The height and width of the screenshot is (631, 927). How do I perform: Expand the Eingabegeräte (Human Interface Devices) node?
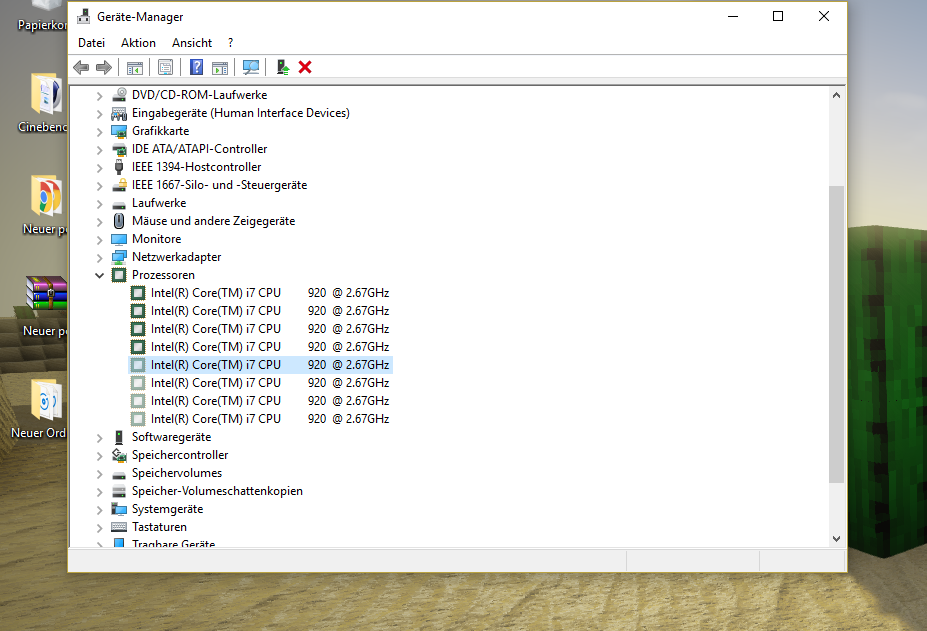point(100,114)
